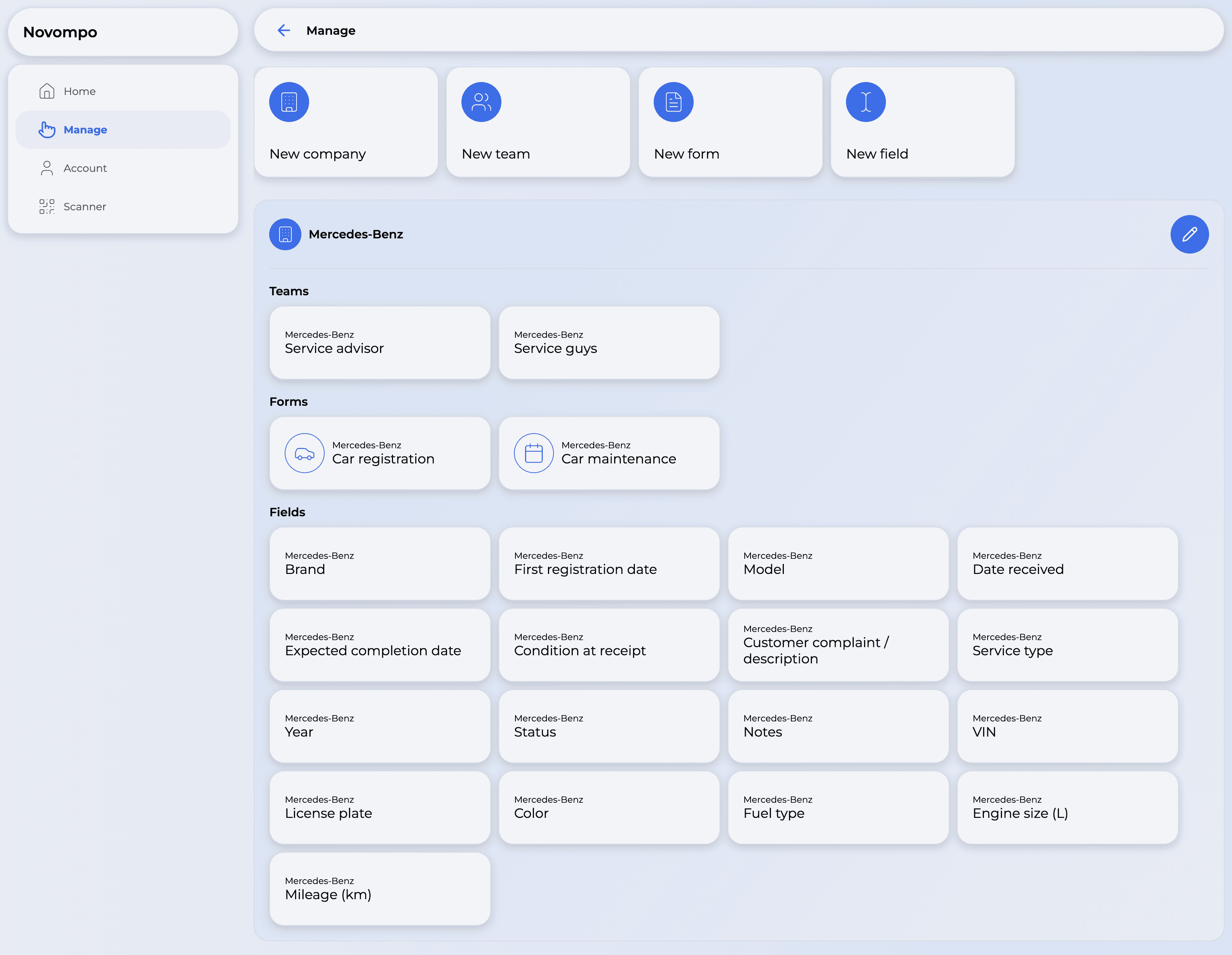The width and height of the screenshot is (1232, 955).
Task: Open the Brand field card
Action: pos(380,564)
